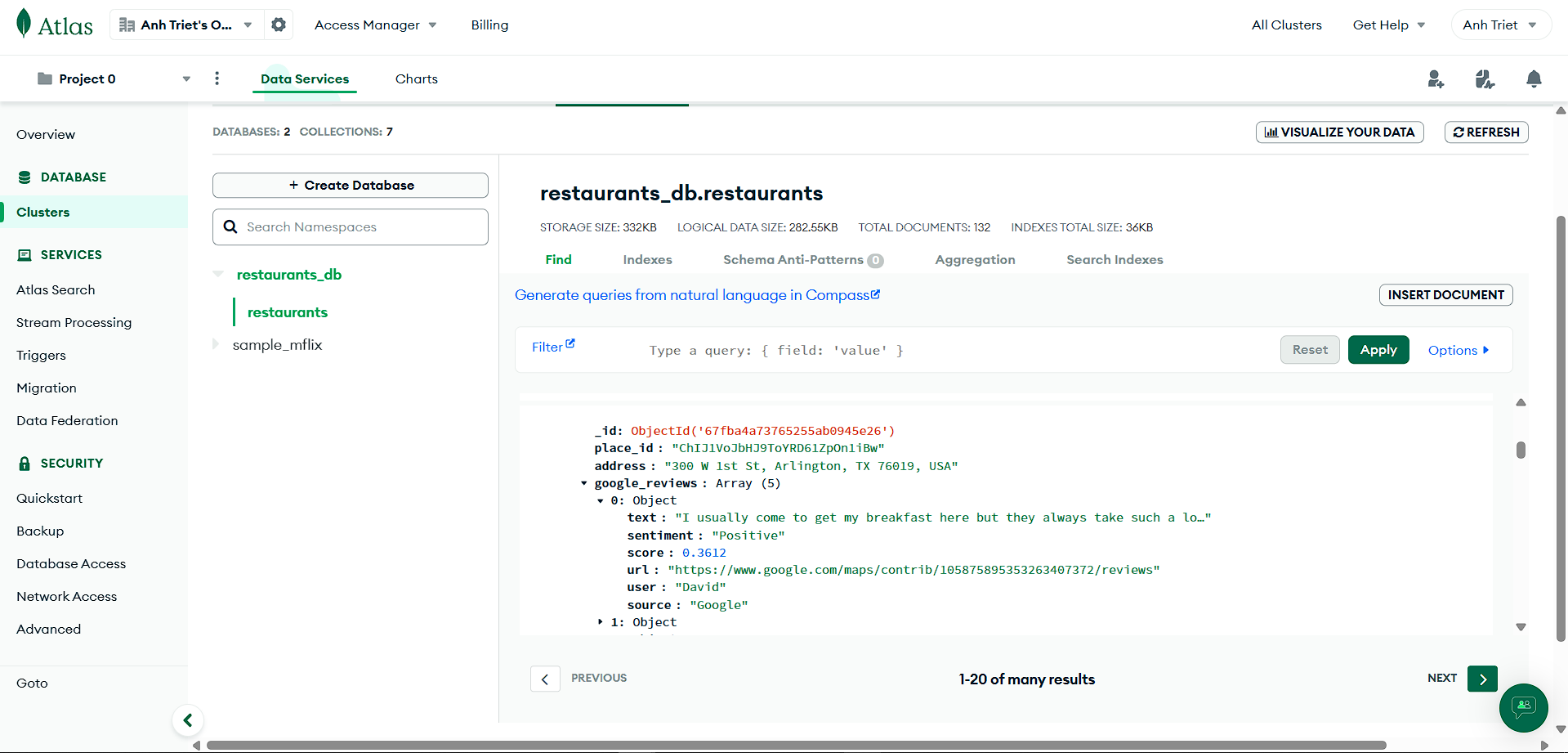
Task: Open the Indexes tab
Action: click(648, 260)
